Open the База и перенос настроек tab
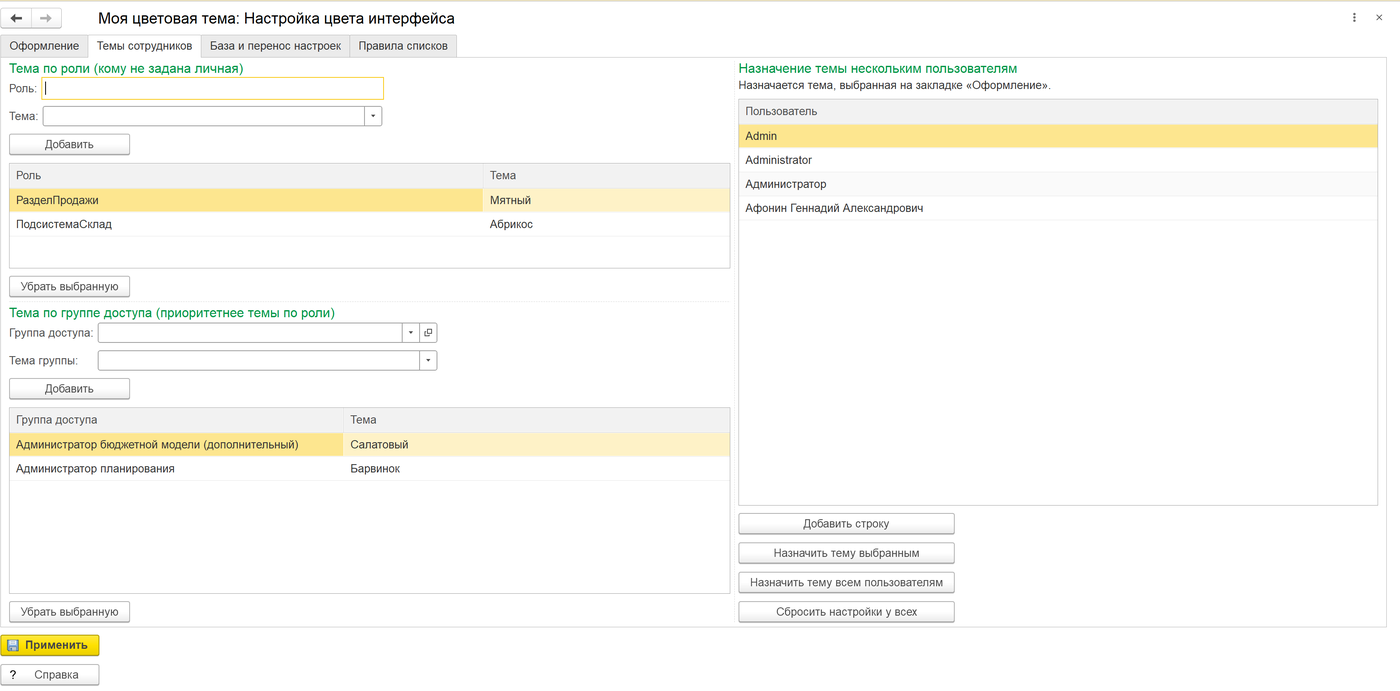 click(x=275, y=46)
